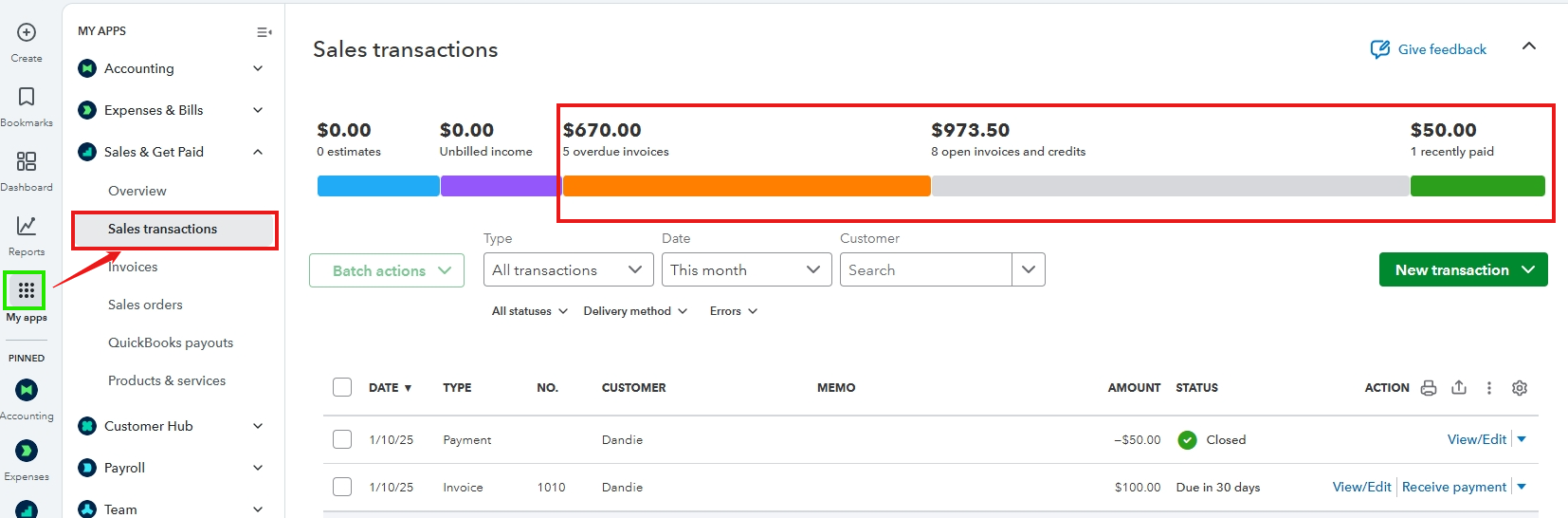The image size is (1568, 518).
Task: Click the orange overdue invoices bar
Action: (x=746, y=186)
